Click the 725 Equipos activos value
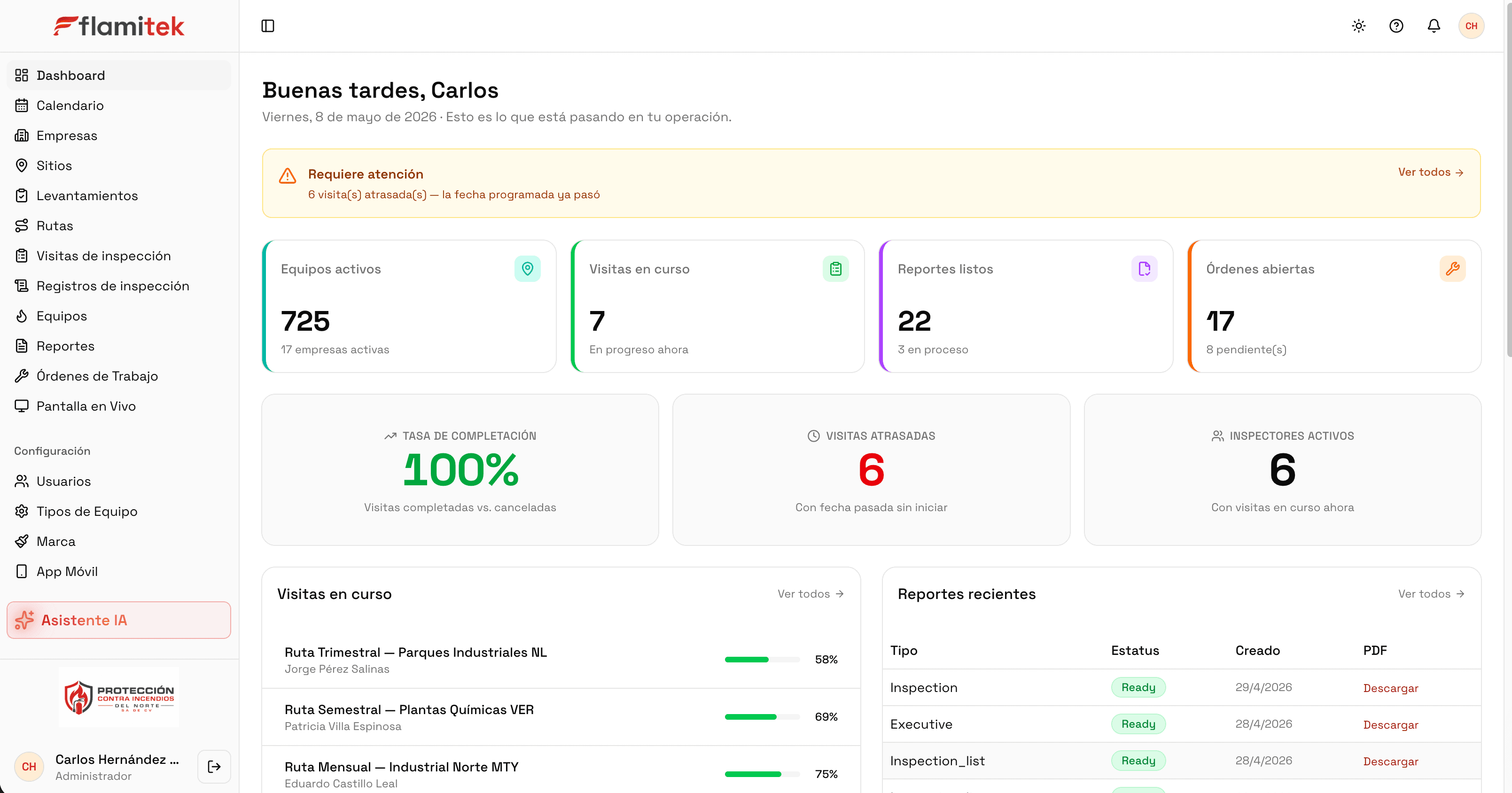Image resolution: width=1512 pixels, height=793 pixels. pos(305,321)
